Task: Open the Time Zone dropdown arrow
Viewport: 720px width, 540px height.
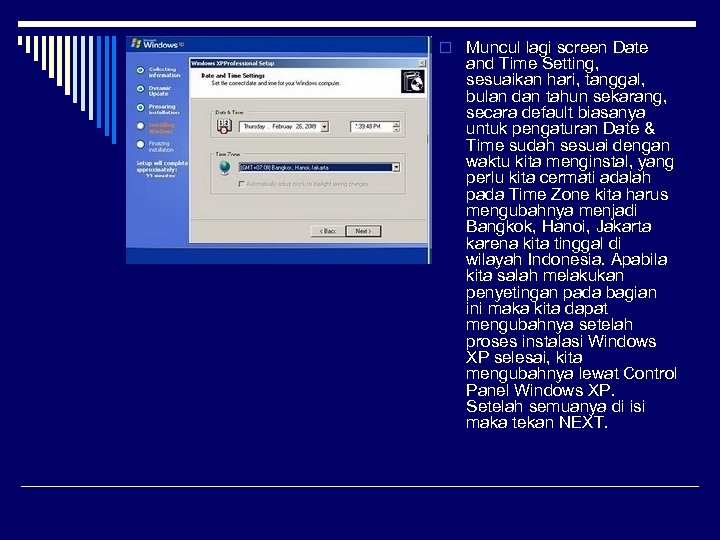Action: [396, 168]
